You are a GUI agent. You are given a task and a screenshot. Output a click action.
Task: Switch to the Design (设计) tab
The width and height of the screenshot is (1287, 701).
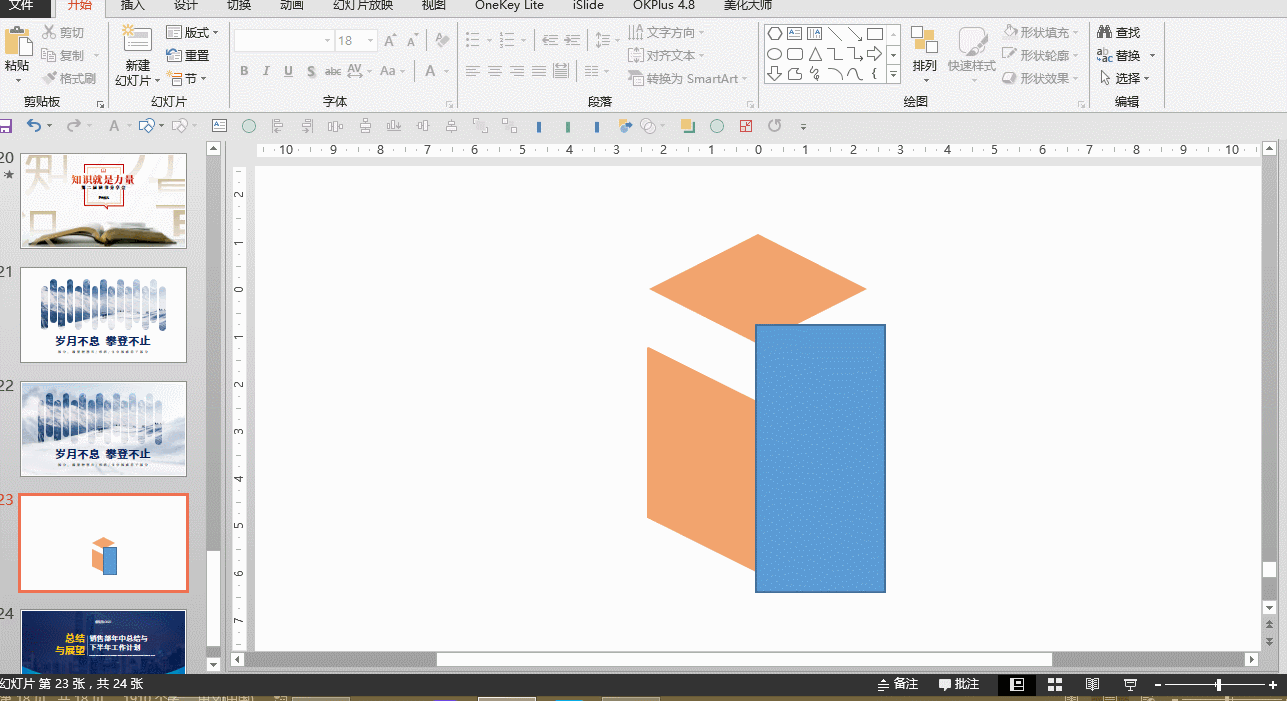pyautogui.click(x=186, y=5)
